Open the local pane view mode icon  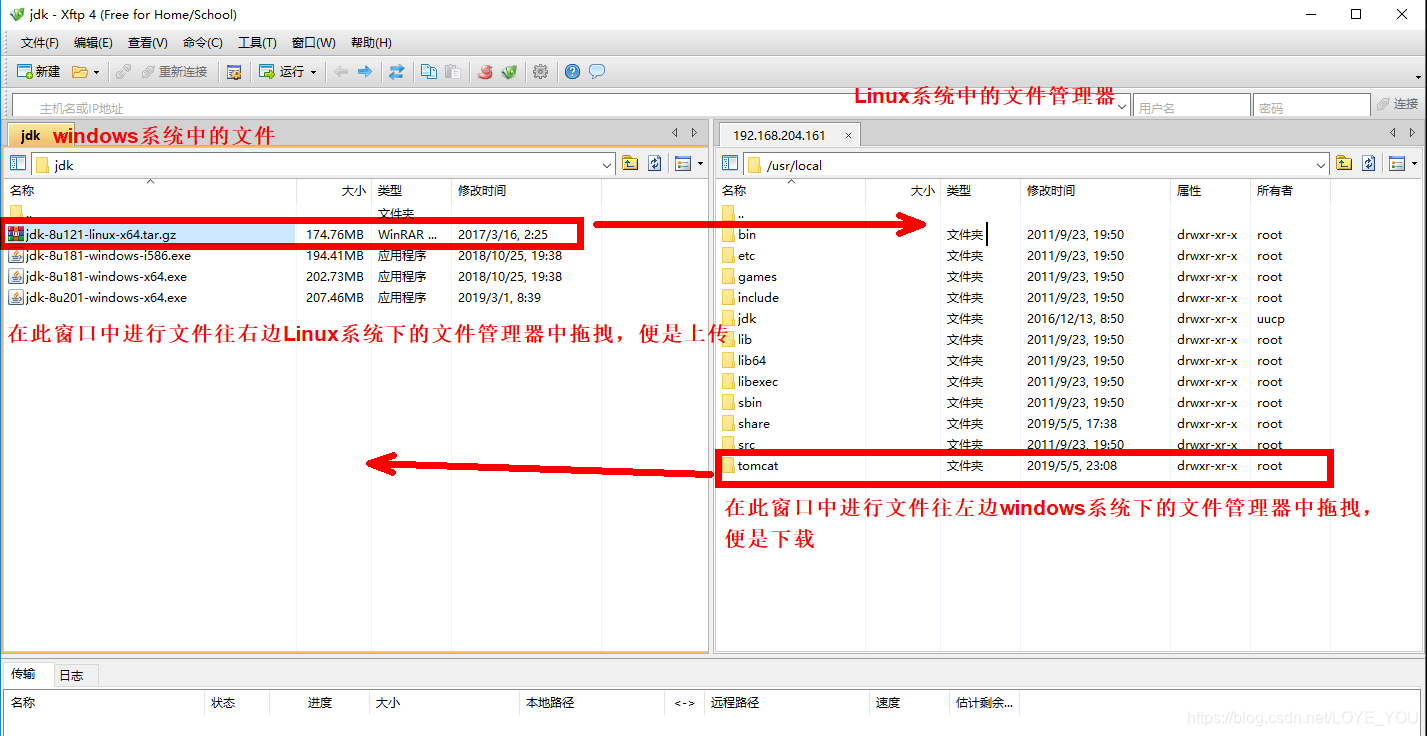point(683,164)
